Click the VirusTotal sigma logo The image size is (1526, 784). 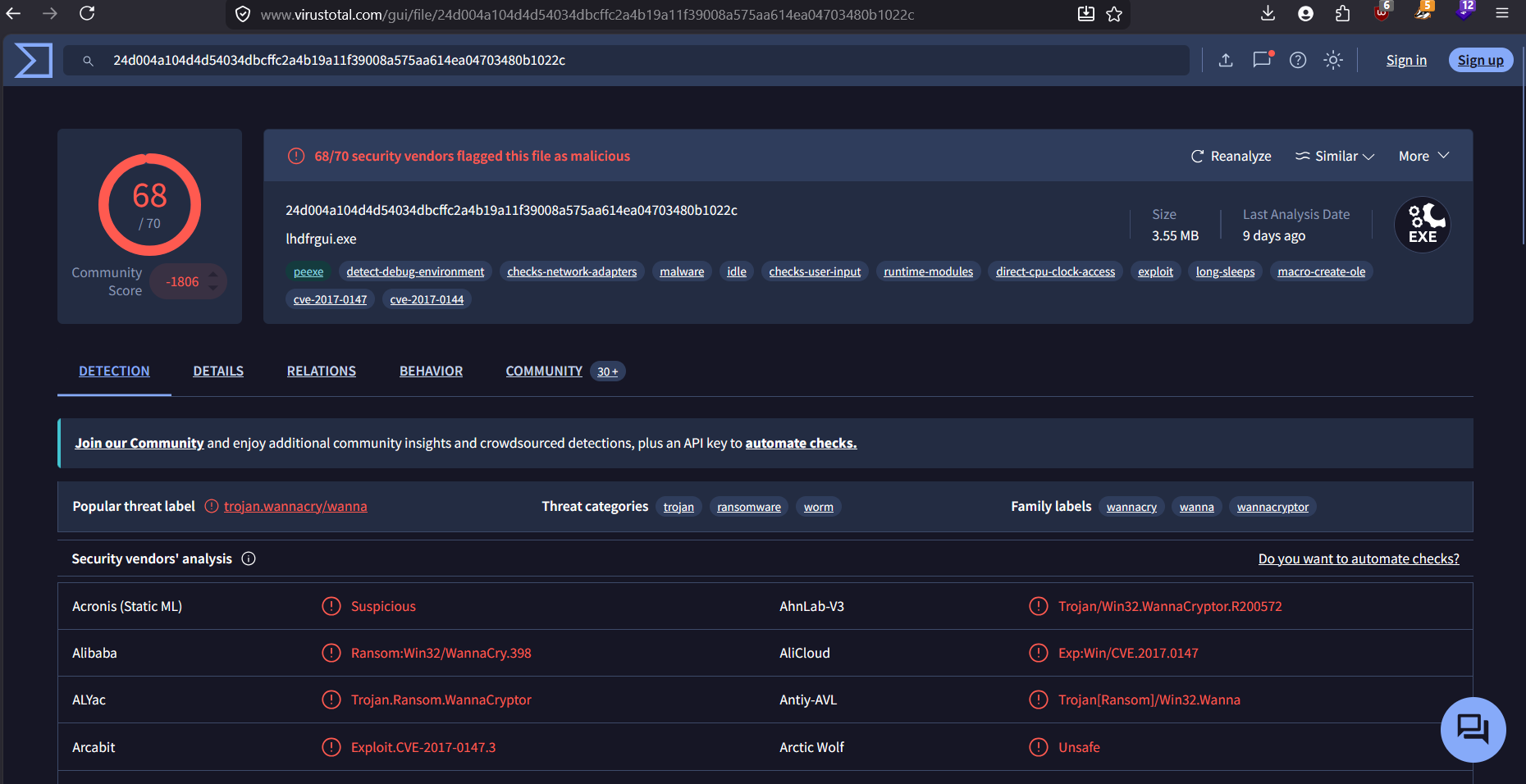pyautogui.click(x=34, y=61)
